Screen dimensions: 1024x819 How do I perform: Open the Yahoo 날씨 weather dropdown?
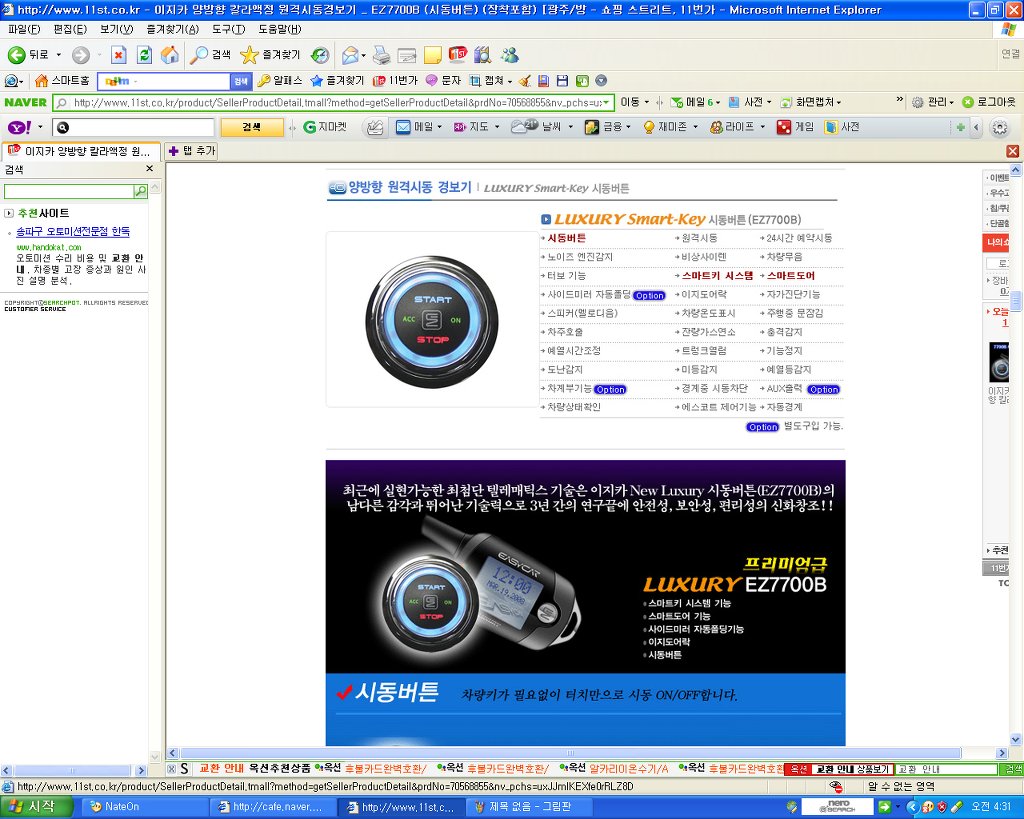[570, 127]
